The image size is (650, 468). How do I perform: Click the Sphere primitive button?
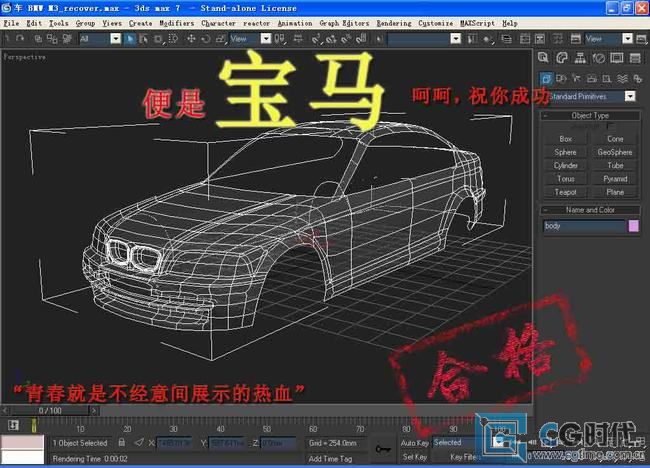point(565,152)
